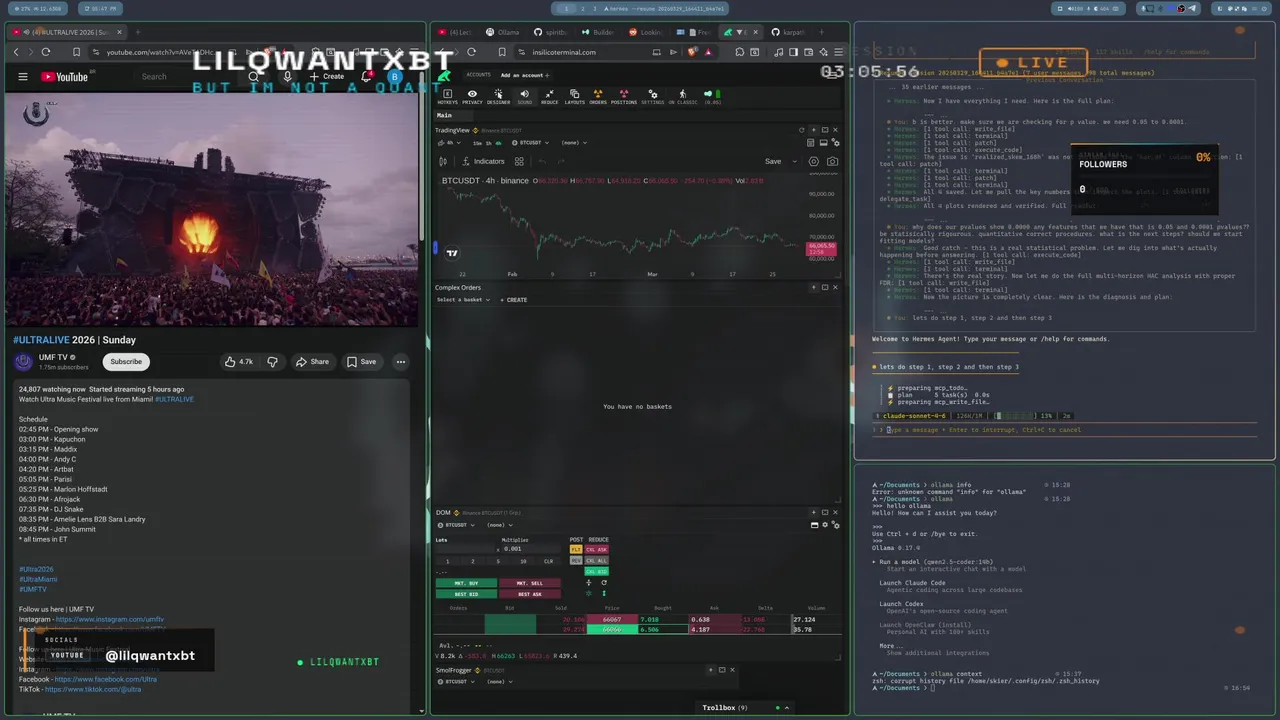Open DOM widget gear settings icon
The width and height of the screenshot is (1280, 720).
[x=825, y=524]
